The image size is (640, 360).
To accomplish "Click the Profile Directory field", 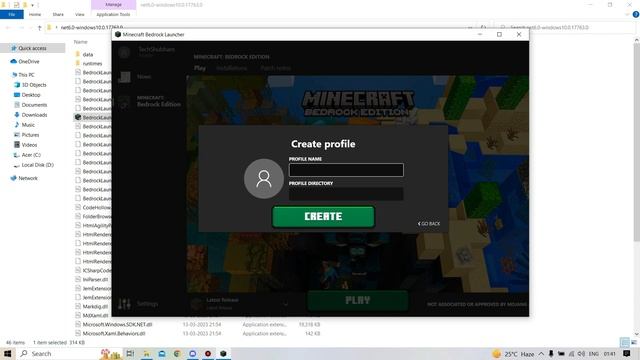I will (x=346, y=194).
